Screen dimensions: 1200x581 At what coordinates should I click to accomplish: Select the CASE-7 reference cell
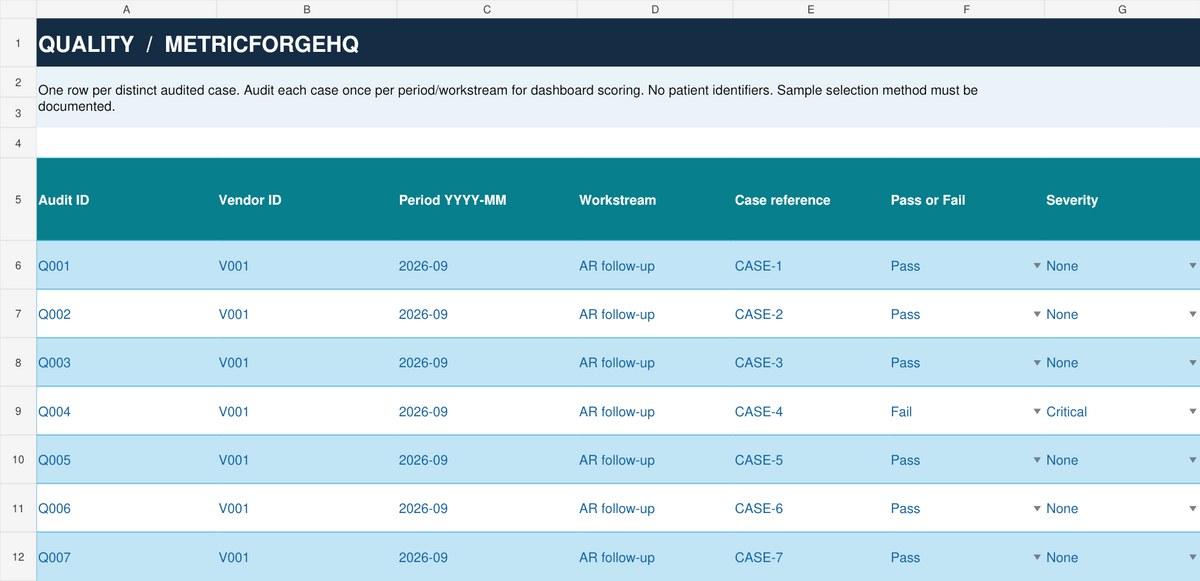811,557
